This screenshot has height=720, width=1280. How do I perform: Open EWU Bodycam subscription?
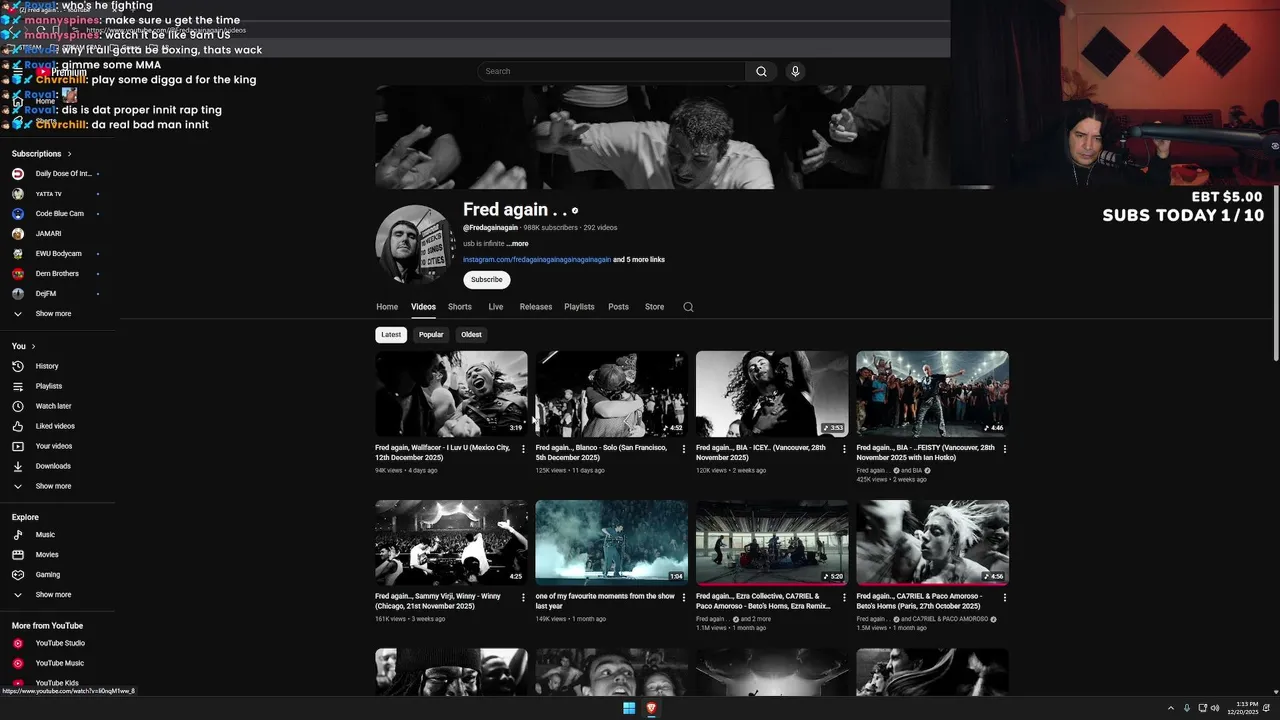pos(57,254)
